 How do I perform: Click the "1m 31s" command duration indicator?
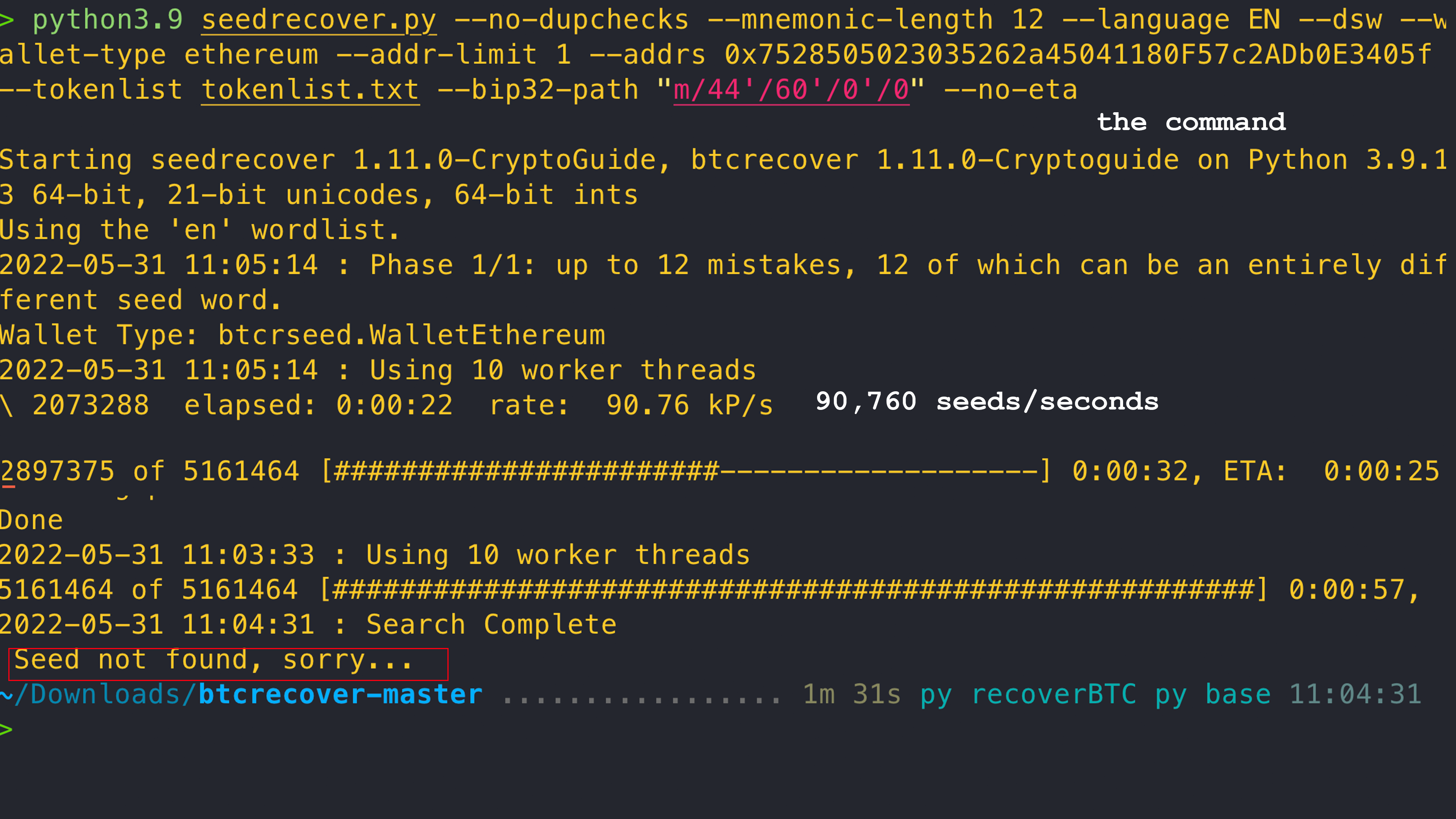click(851, 695)
